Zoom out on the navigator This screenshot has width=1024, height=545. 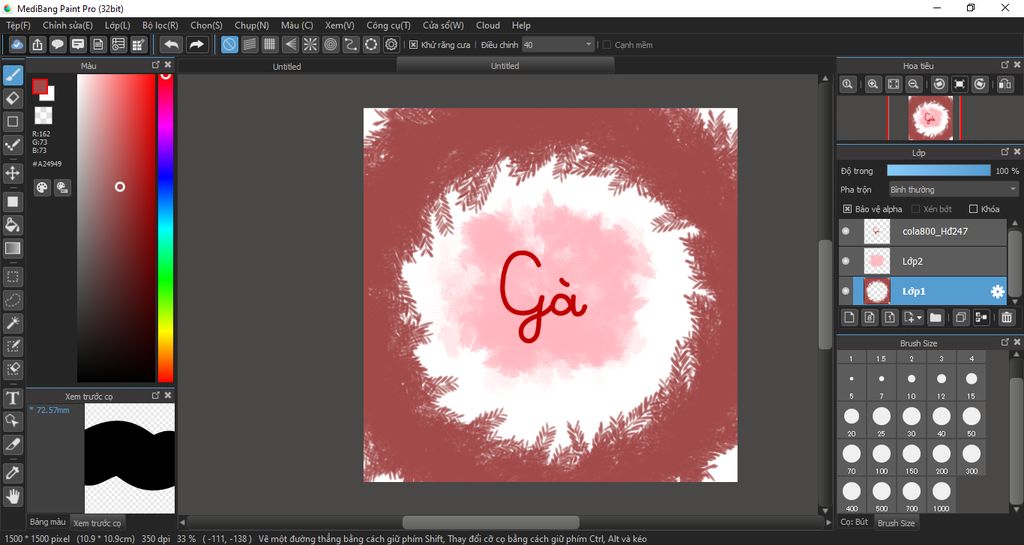[914, 84]
